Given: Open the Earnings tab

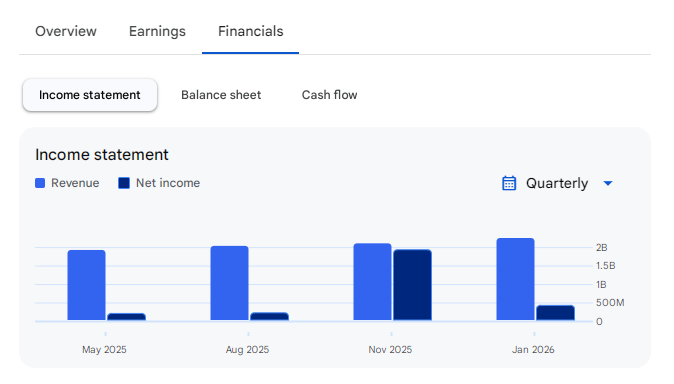Looking at the screenshot, I should point(157,31).
